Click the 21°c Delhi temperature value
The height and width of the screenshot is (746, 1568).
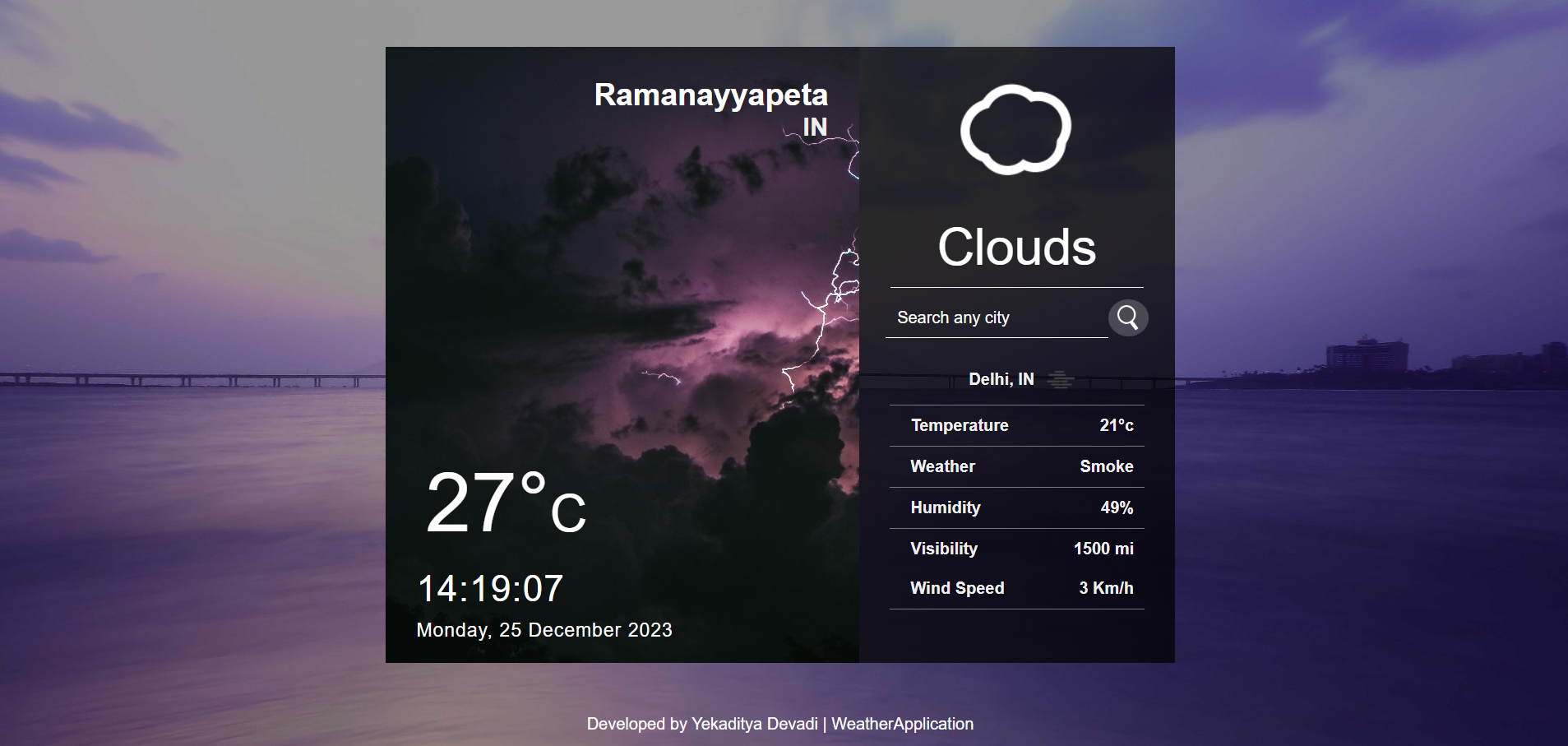point(1117,425)
